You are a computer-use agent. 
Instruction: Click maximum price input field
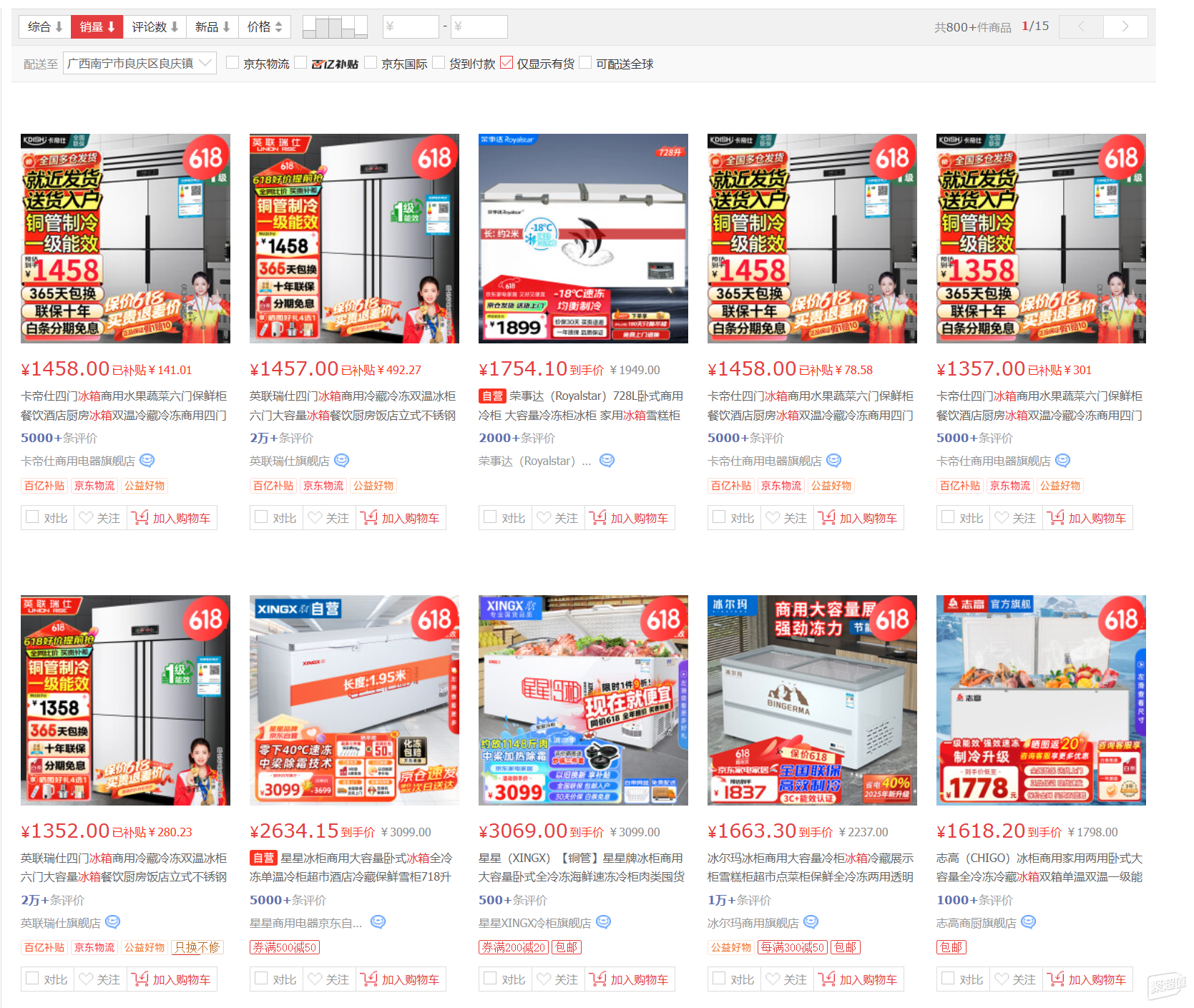pos(479,27)
